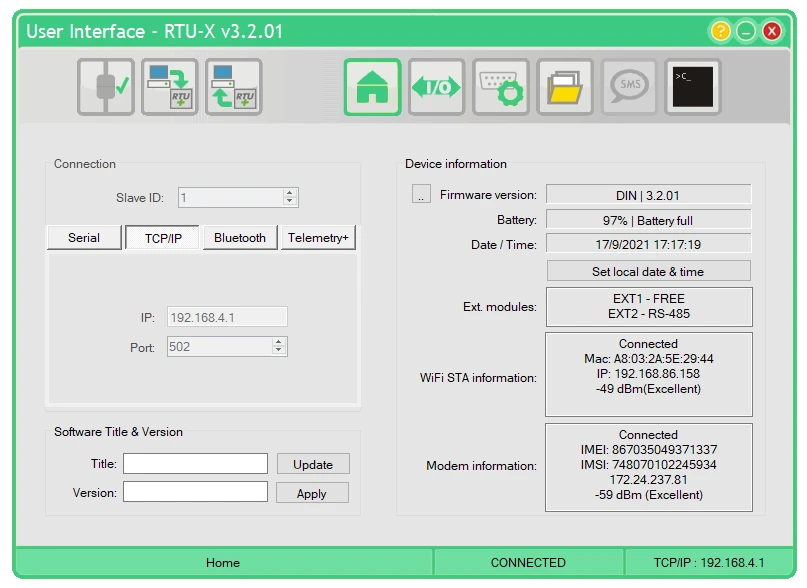The height and width of the screenshot is (588, 807).
Task: Decrease Slave ID with down arrow
Action: pyautogui.click(x=290, y=201)
